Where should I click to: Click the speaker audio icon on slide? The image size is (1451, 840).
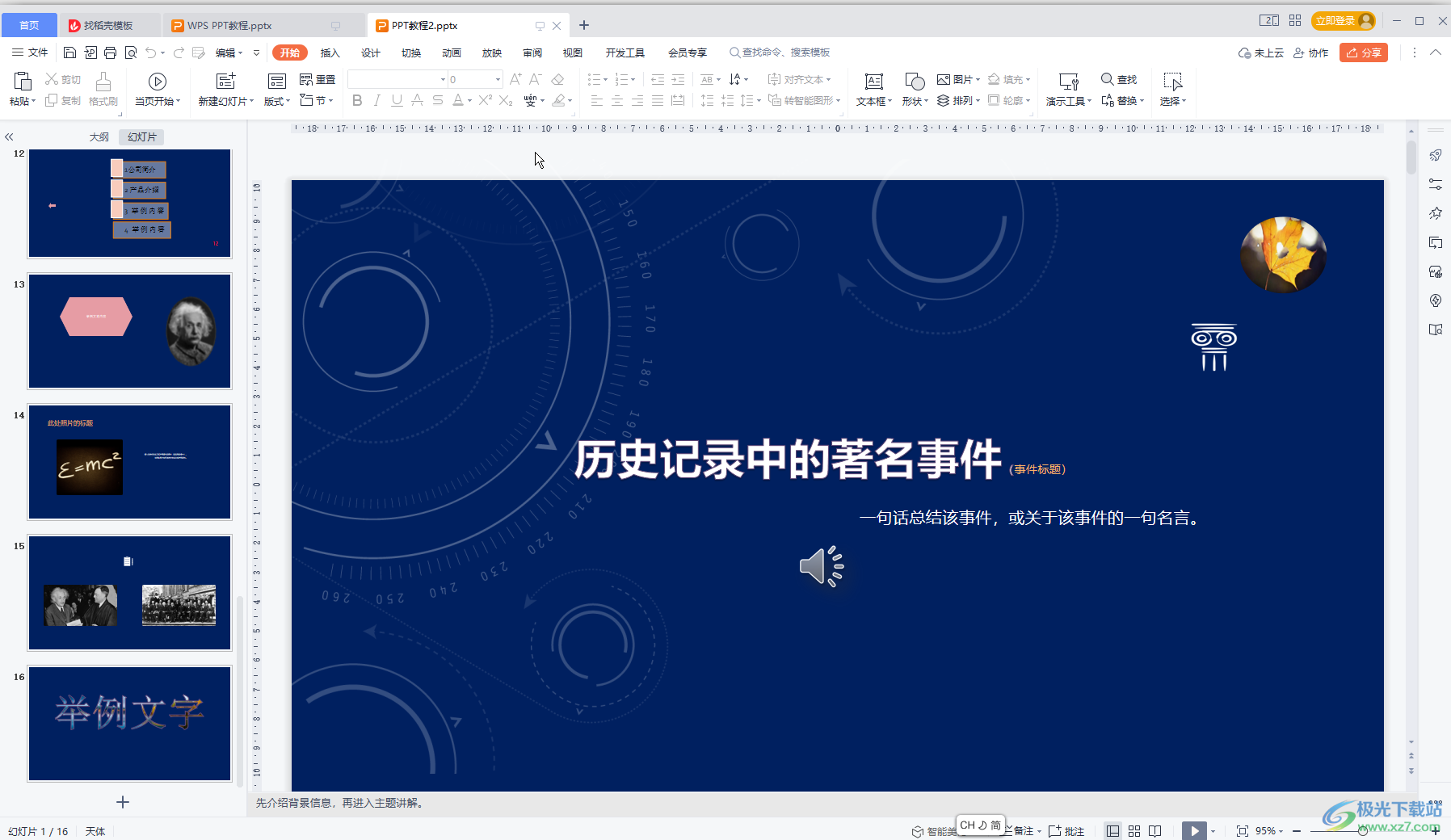(x=822, y=566)
